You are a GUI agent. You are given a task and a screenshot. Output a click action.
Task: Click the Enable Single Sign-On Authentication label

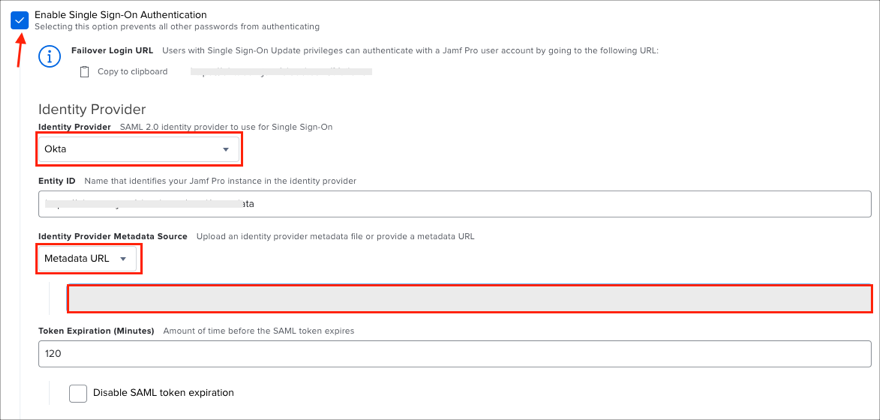point(120,15)
